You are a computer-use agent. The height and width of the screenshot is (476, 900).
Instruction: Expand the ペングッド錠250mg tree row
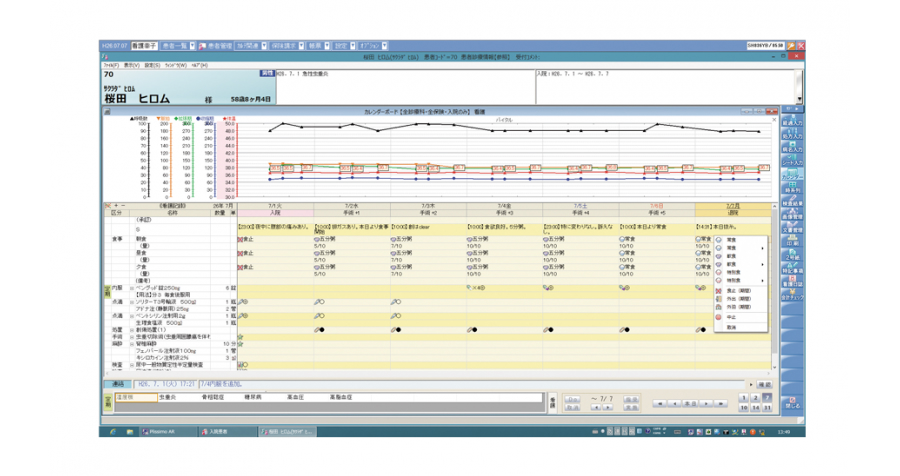(131, 288)
